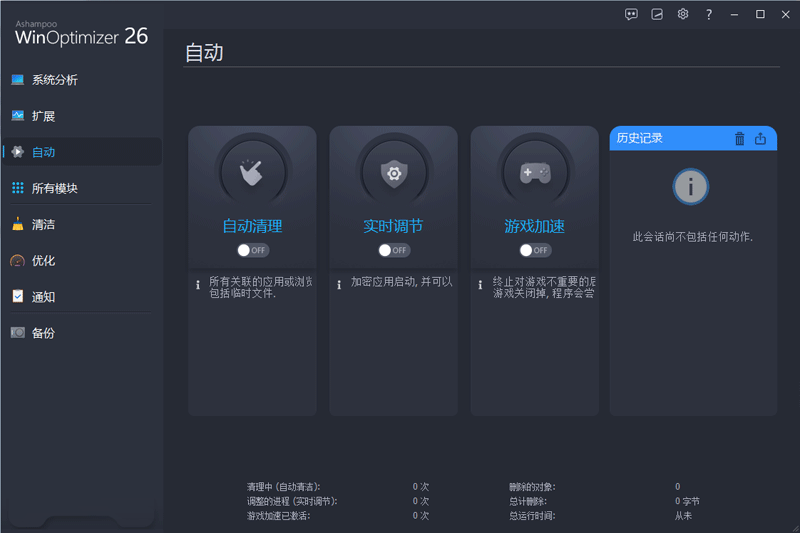Click the 总计删除 statistic label
The height and width of the screenshot is (533, 800).
(528, 501)
